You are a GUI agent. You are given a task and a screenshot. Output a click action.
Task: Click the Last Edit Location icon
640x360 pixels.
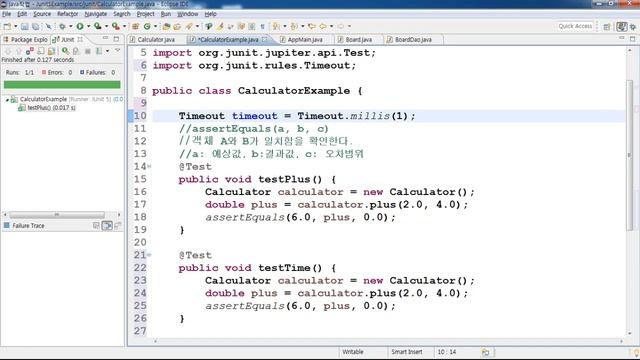point(311,27)
